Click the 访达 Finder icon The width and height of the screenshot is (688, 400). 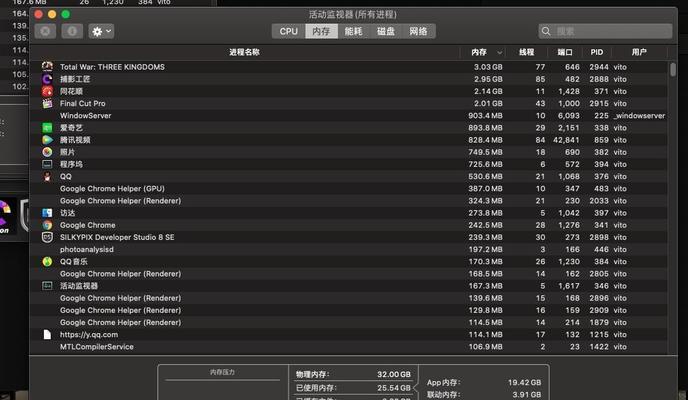coord(47,213)
